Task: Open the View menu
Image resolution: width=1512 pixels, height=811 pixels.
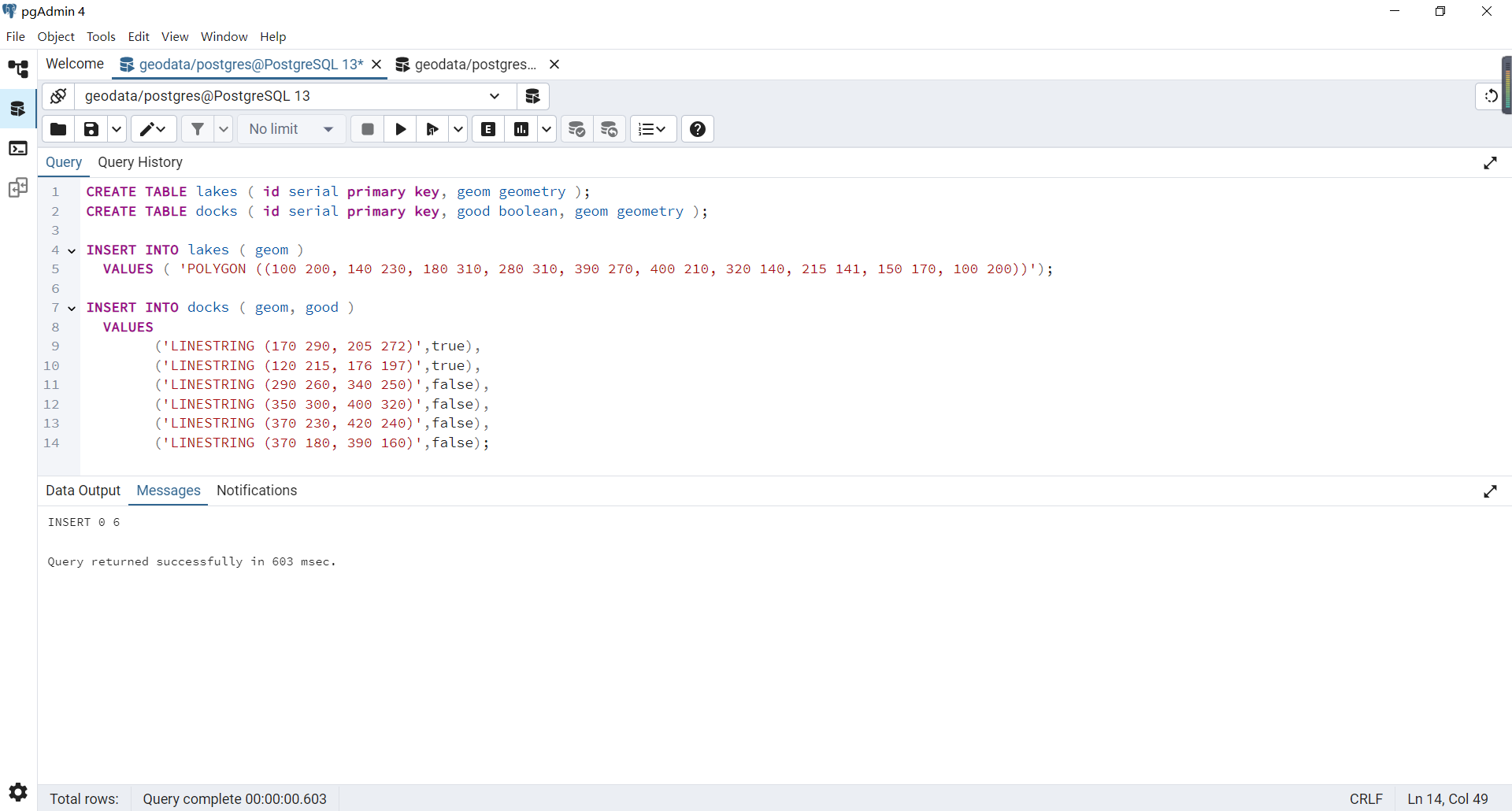Action: pos(175,36)
